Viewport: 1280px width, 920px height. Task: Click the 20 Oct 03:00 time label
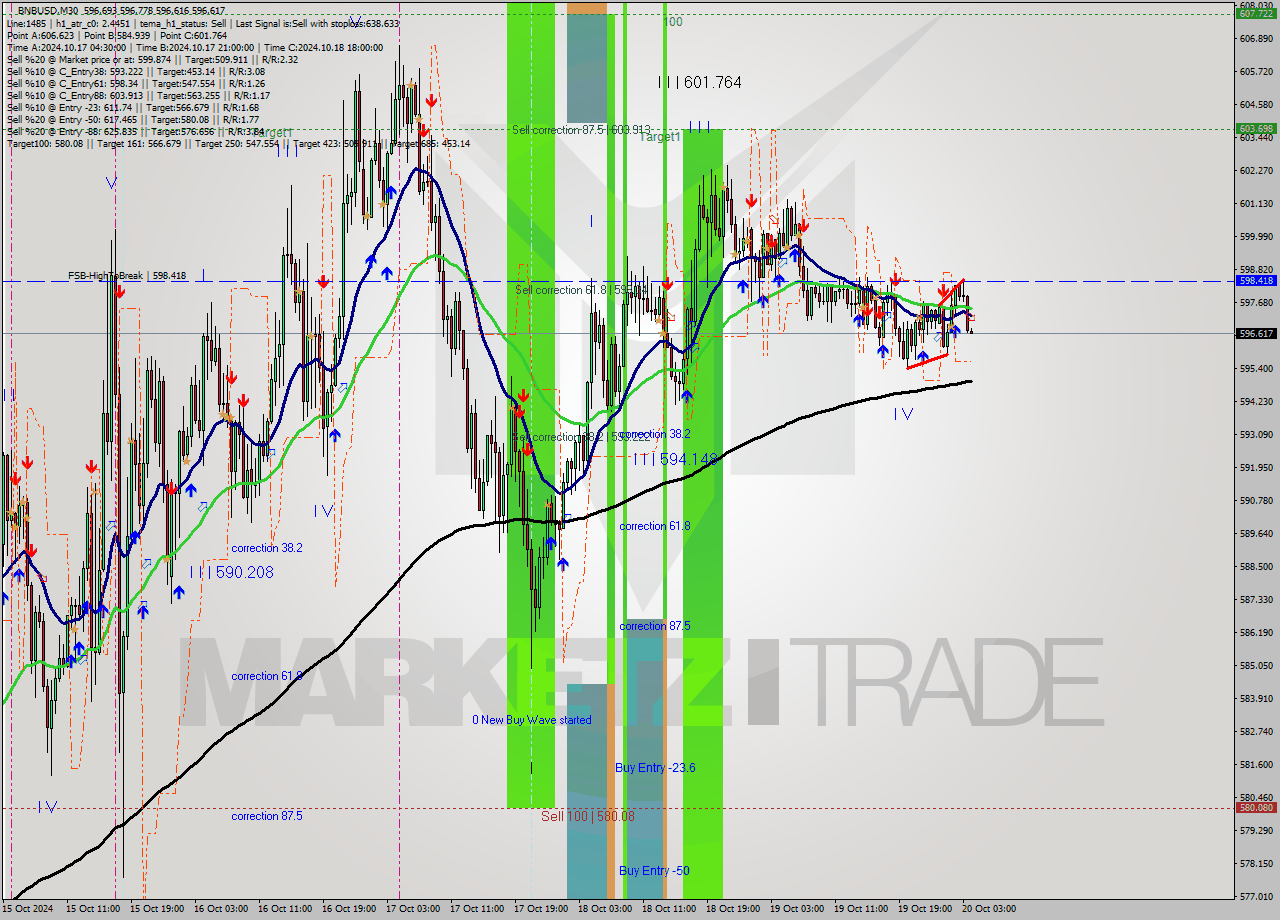point(990,909)
